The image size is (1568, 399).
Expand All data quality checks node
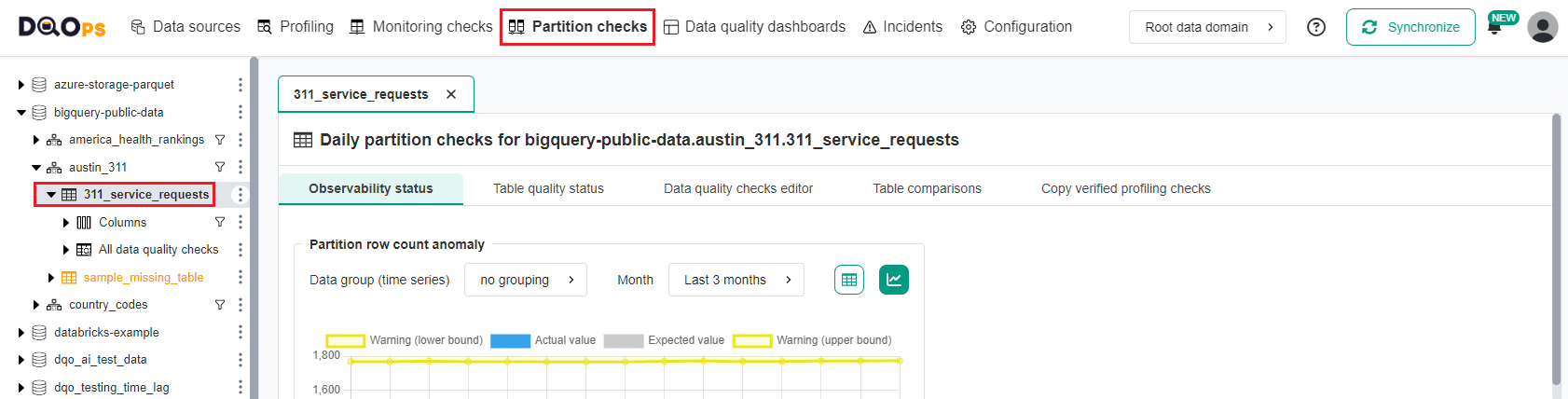(x=66, y=250)
